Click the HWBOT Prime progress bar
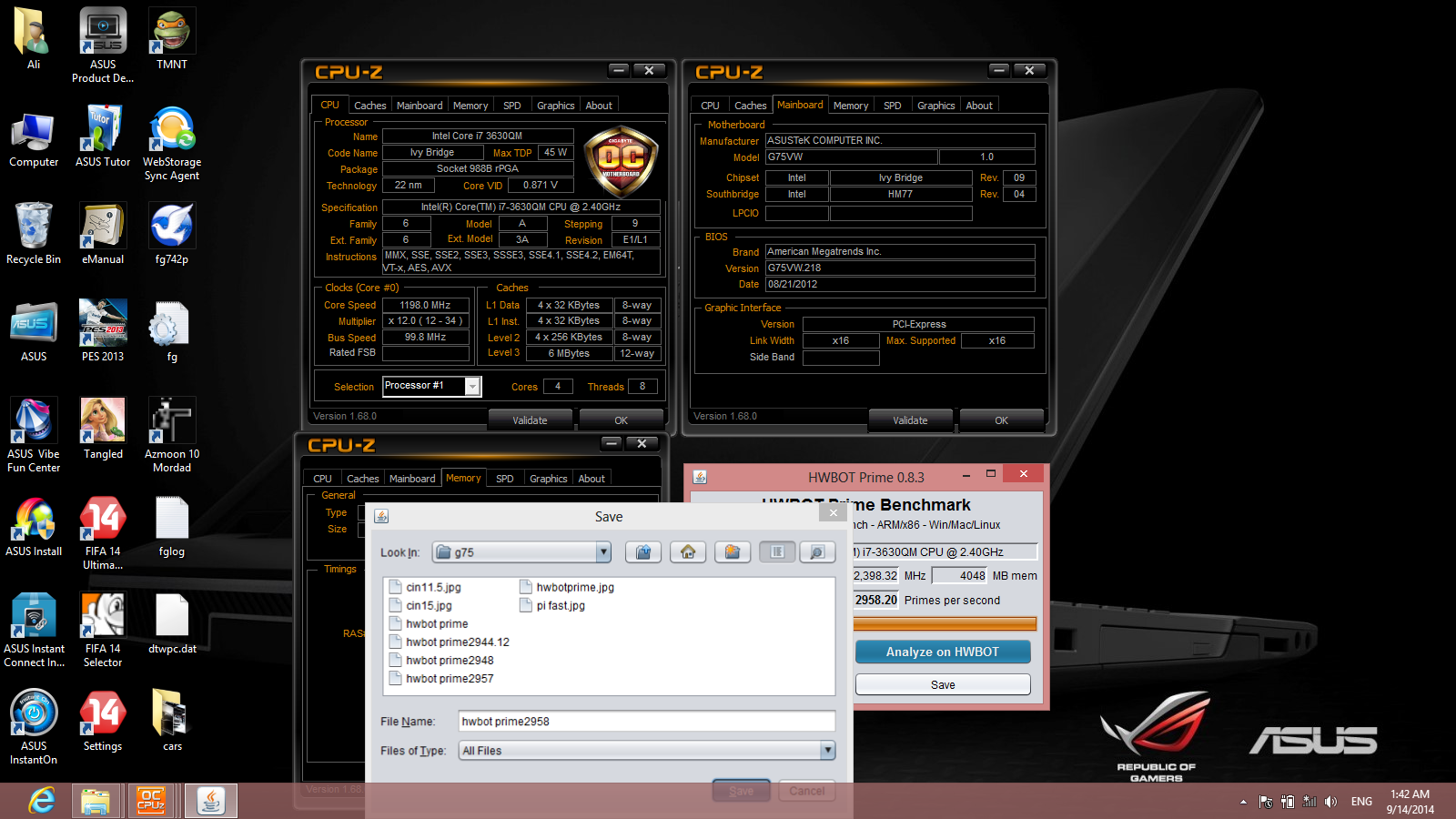The height and width of the screenshot is (819, 1456). click(x=945, y=624)
